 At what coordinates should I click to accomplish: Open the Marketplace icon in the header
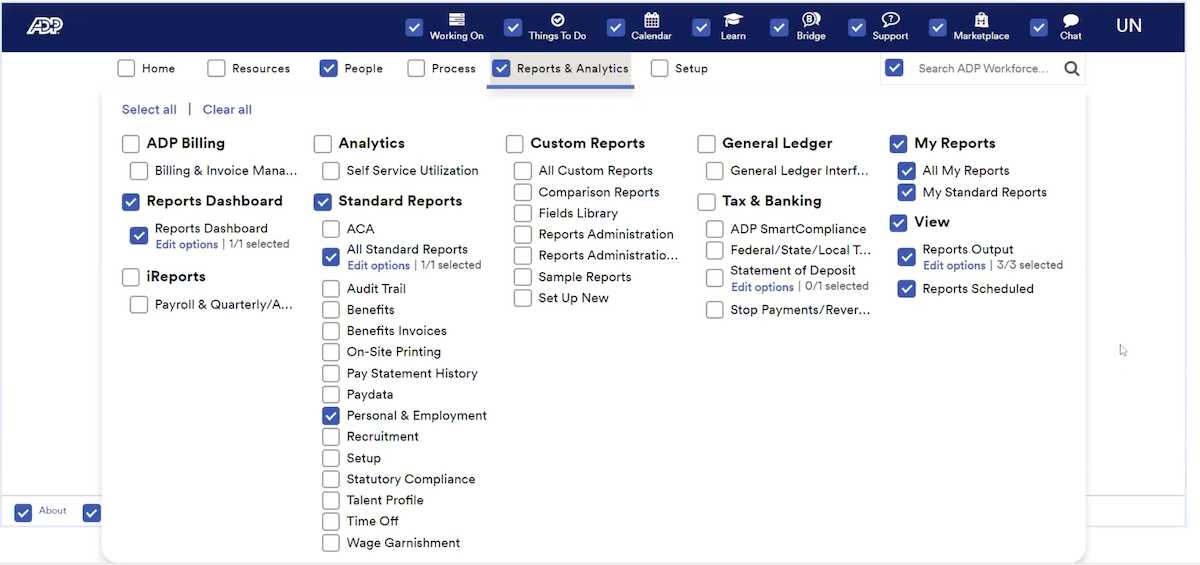click(x=981, y=20)
